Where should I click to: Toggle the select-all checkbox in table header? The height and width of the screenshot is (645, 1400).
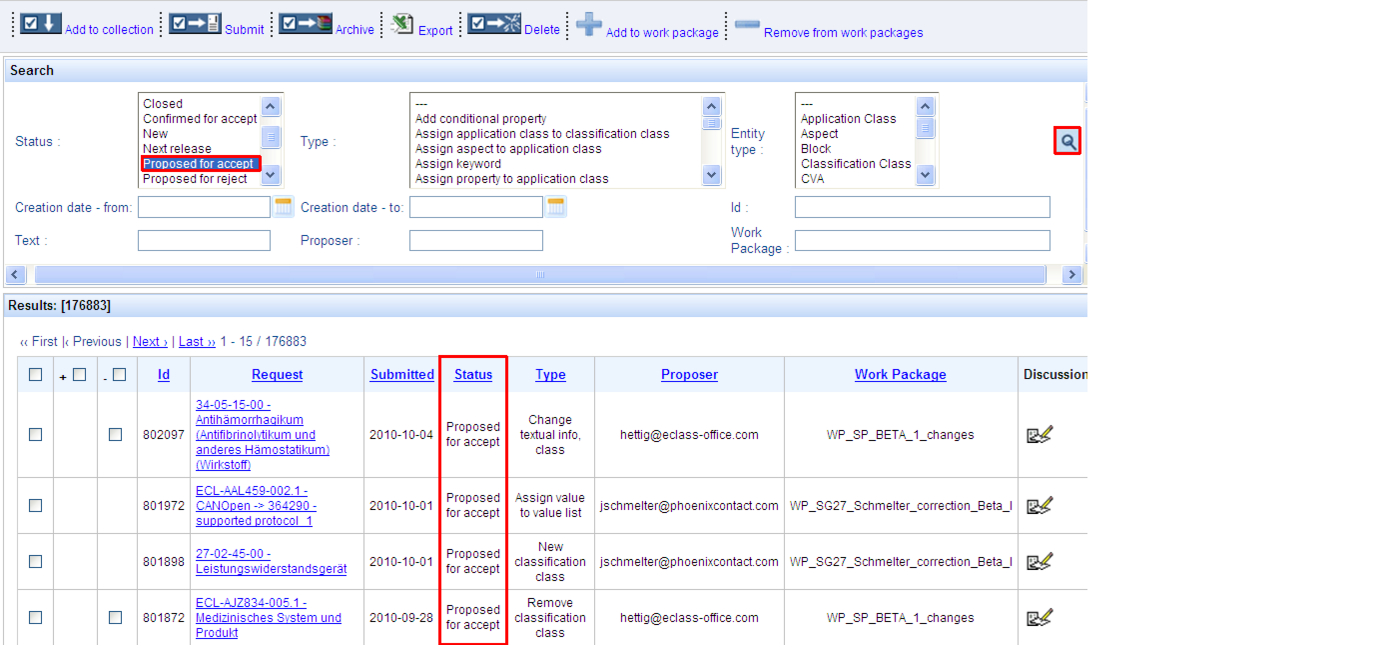(36, 374)
